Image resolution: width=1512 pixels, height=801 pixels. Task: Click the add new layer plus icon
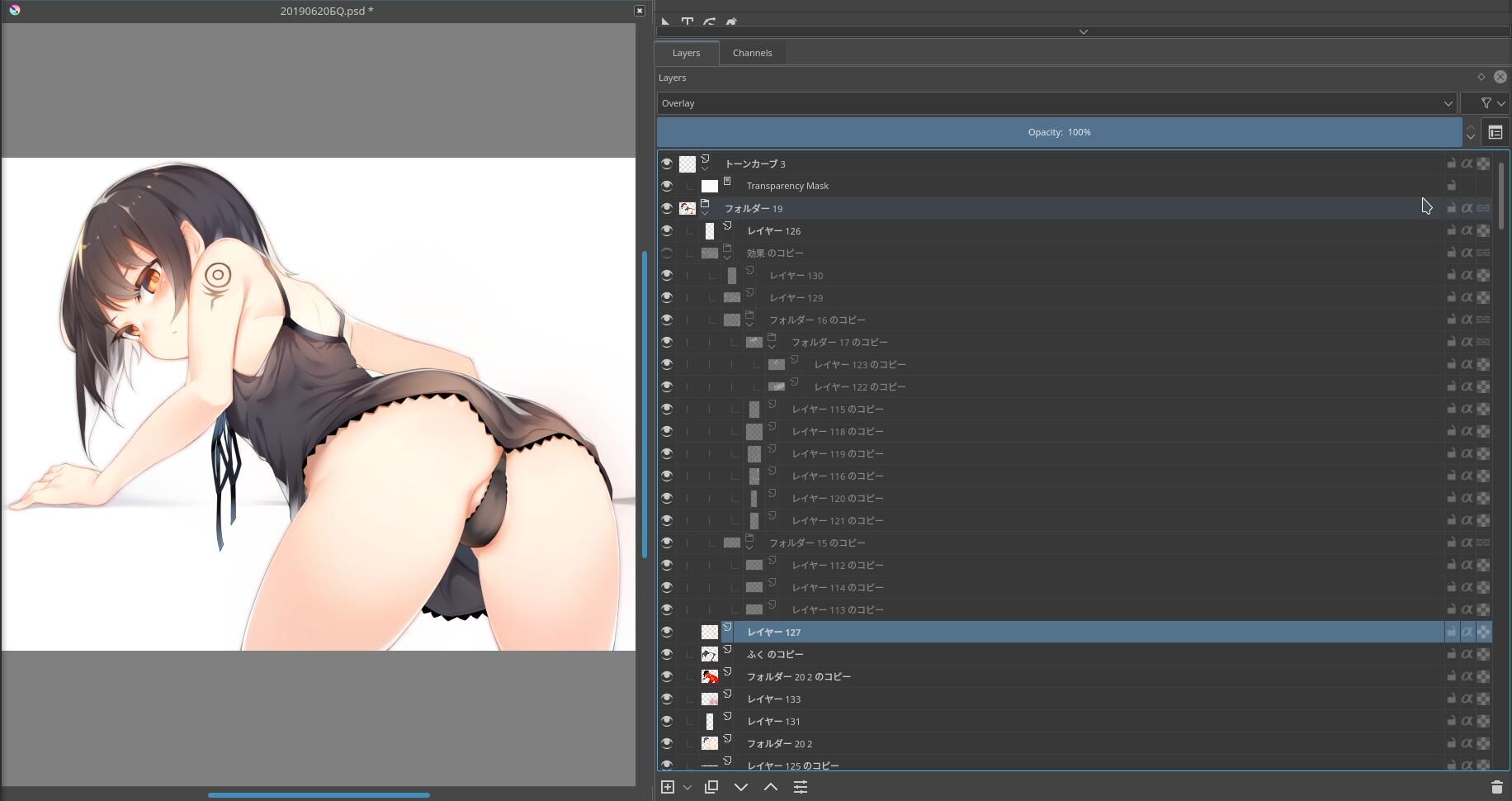pos(668,787)
